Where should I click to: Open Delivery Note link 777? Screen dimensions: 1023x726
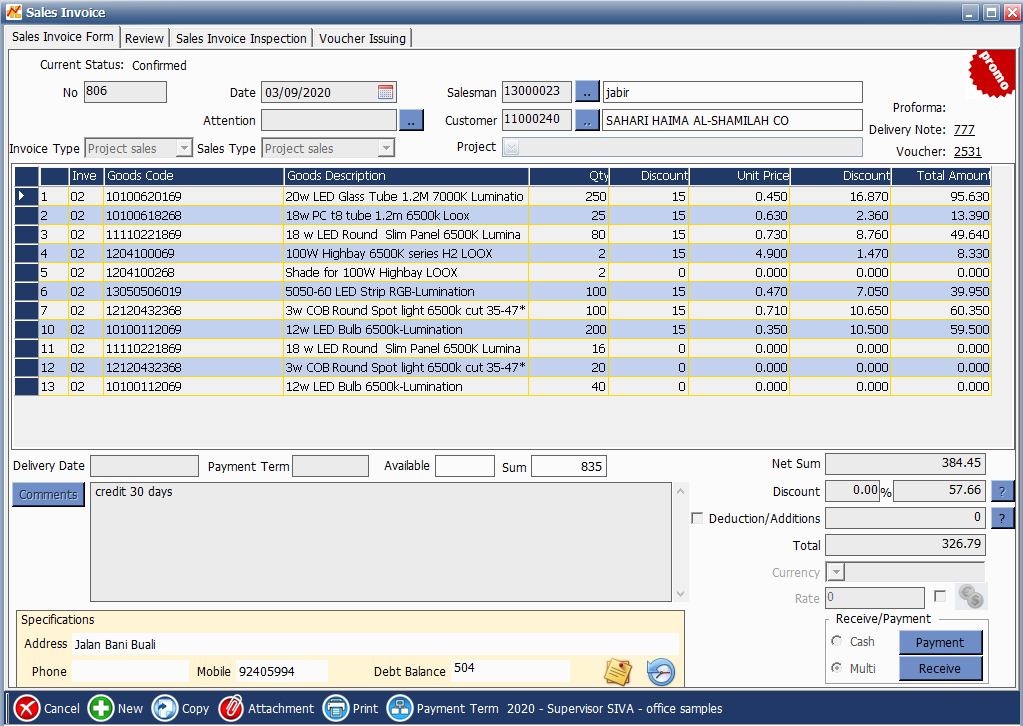pos(964,129)
